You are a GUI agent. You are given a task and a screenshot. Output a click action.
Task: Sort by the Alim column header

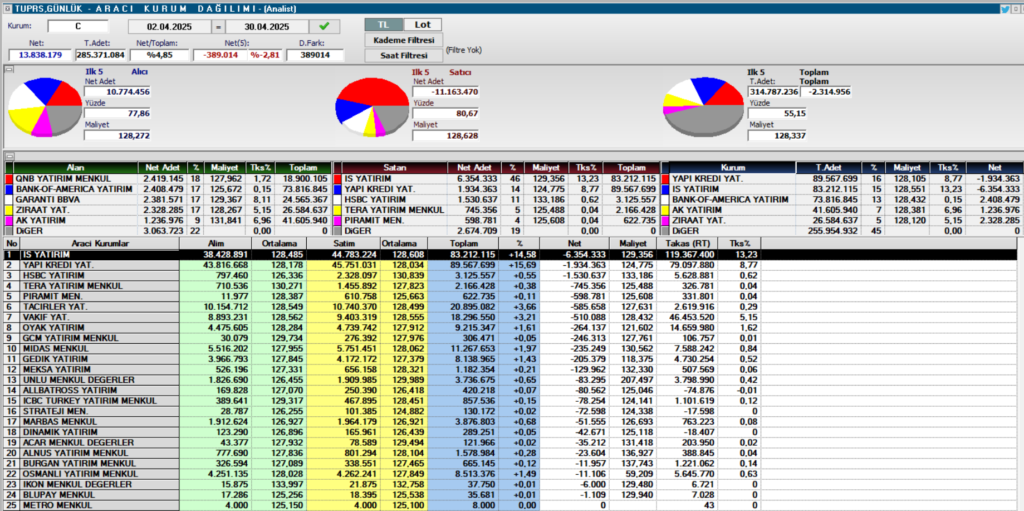[x=216, y=243]
